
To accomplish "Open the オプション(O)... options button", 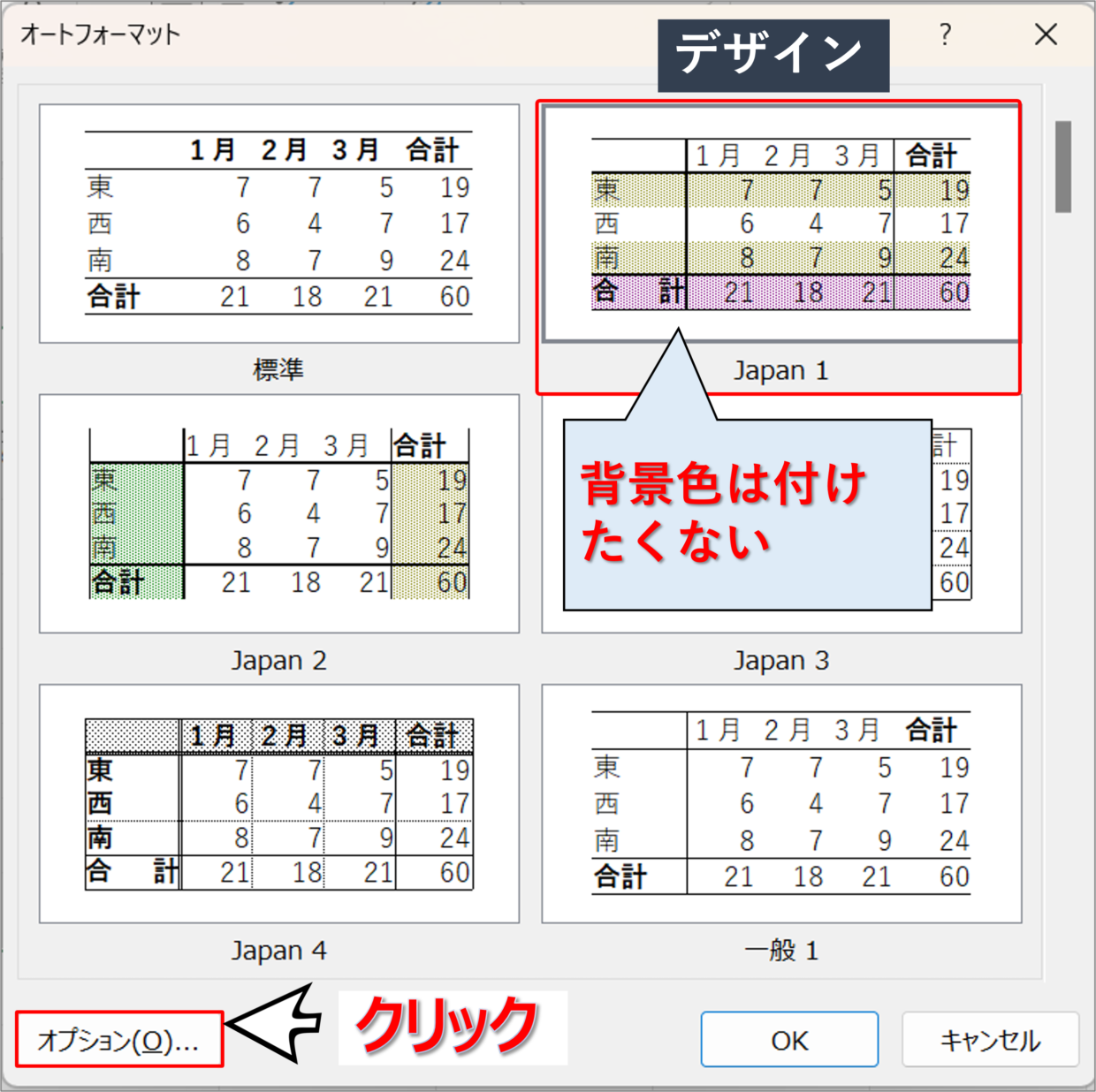I will tap(118, 1040).
